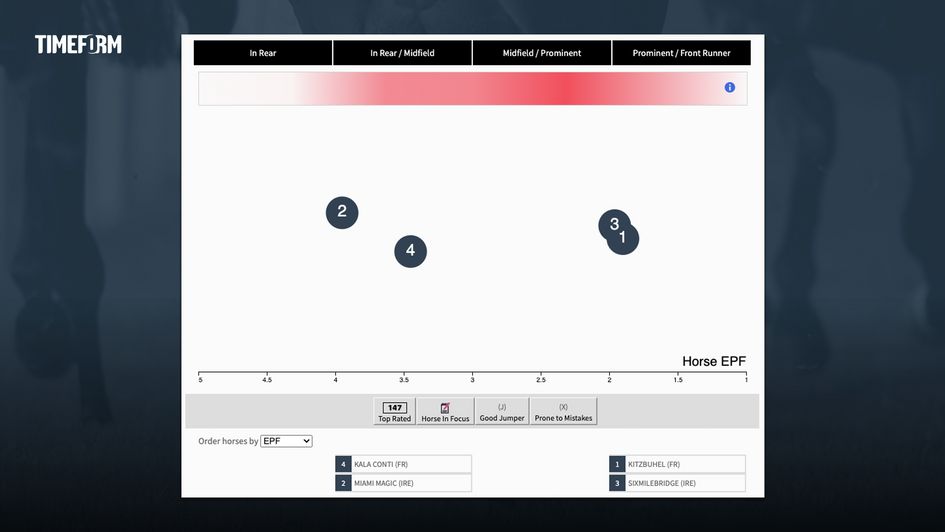Select the Midfield / Prominent tab
The height and width of the screenshot is (532, 945).
(542, 53)
